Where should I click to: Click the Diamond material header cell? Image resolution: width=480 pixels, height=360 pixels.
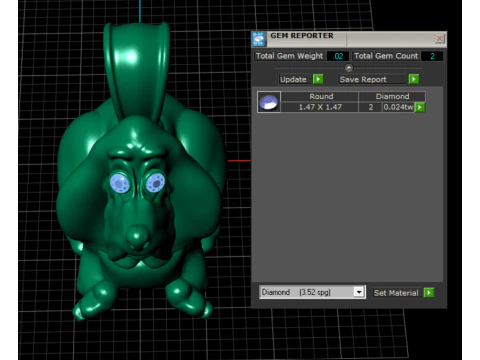click(392, 96)
